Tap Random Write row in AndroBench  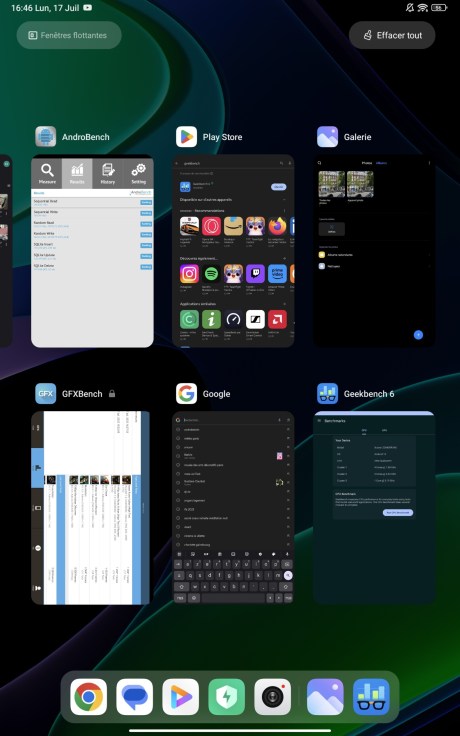[x=92, y=235]
